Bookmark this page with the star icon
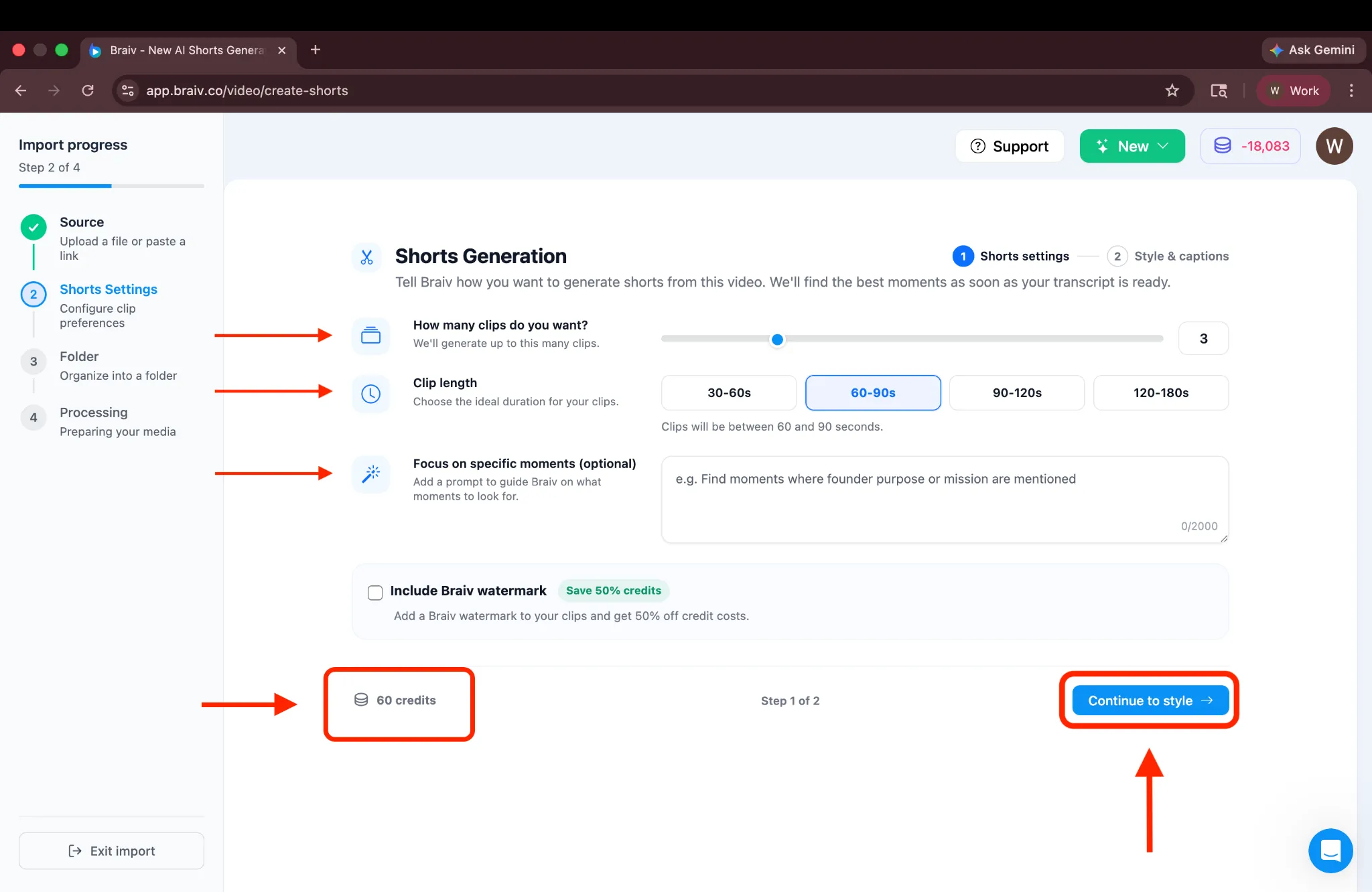This screenshot has height=892, width=1372. [x=1172, y=90]
